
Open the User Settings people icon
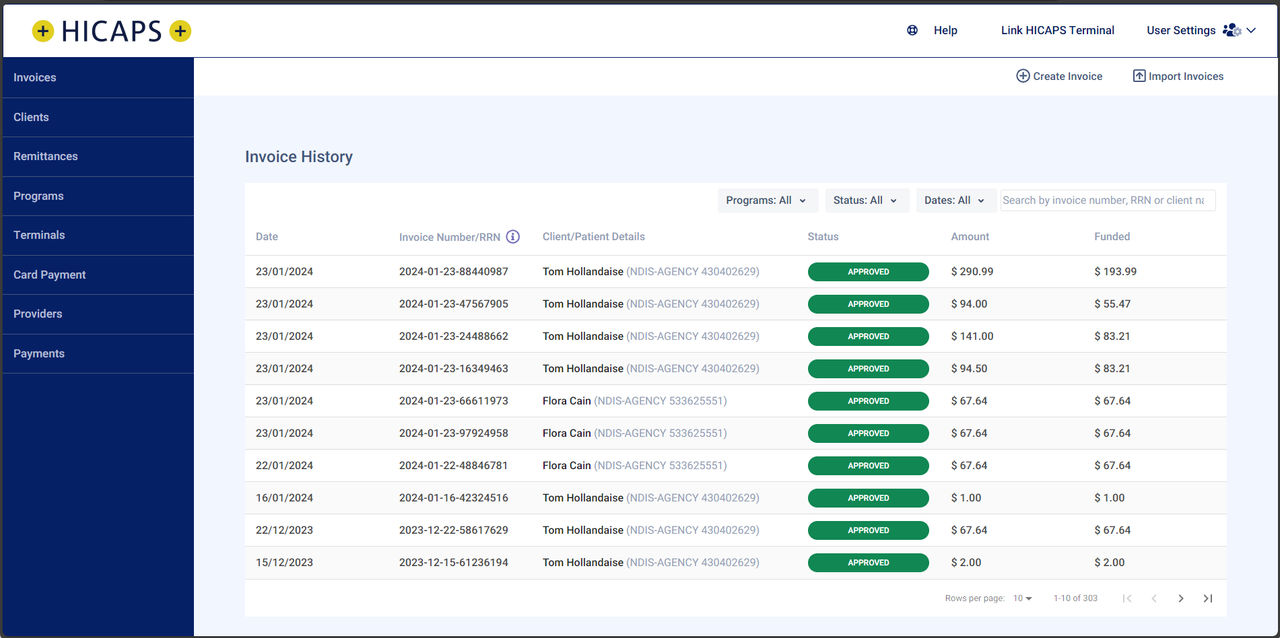[1231, 30]
